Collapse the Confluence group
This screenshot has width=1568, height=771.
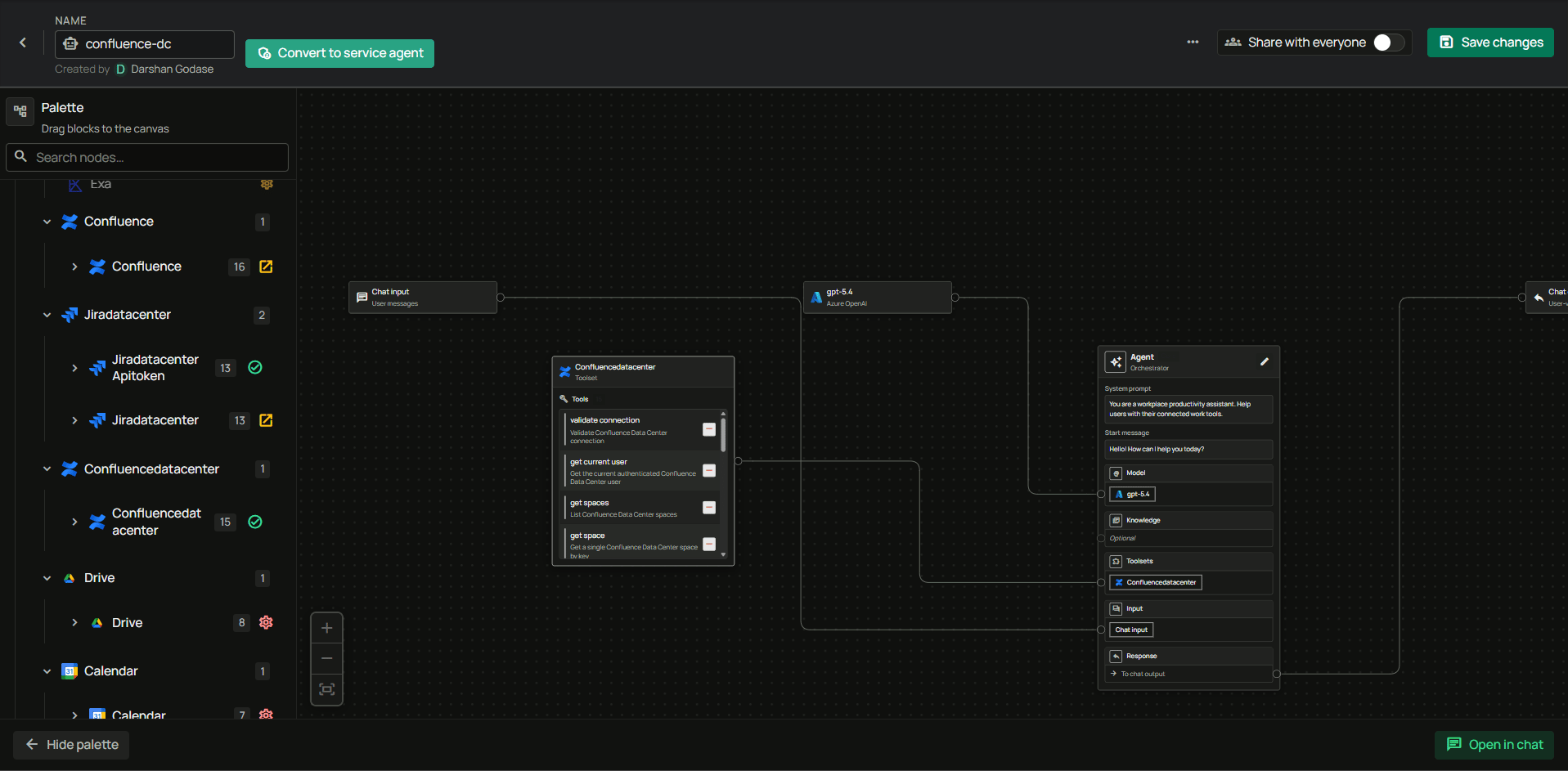point(47,222)
